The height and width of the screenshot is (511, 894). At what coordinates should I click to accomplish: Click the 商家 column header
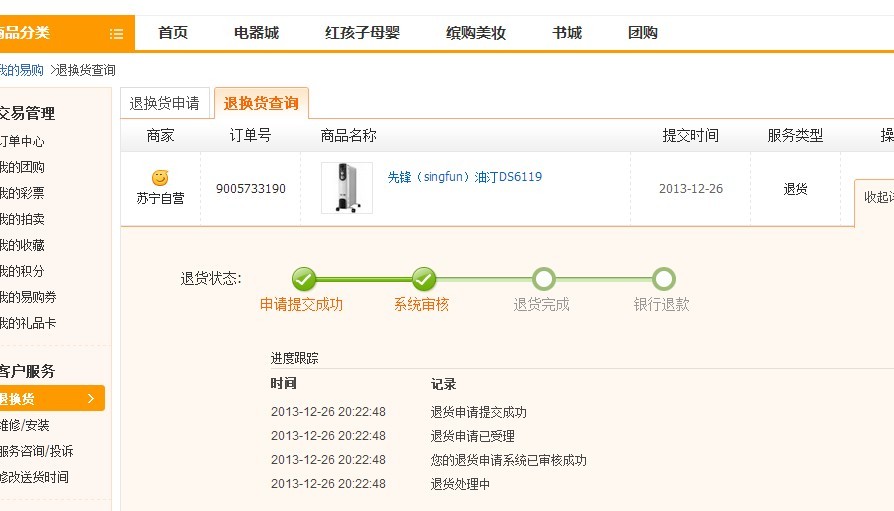coord(160,136)
